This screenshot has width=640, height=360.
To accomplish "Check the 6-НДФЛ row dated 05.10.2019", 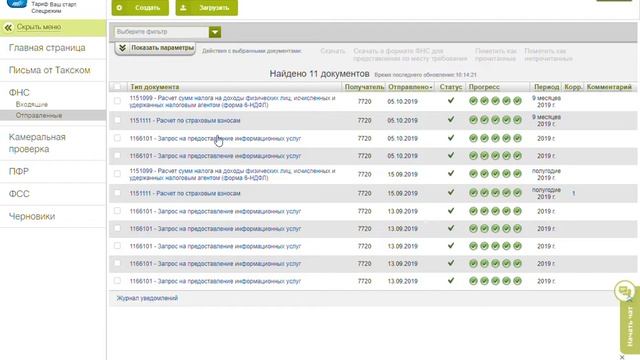I will pyautogui.click(x=117, y=101).
